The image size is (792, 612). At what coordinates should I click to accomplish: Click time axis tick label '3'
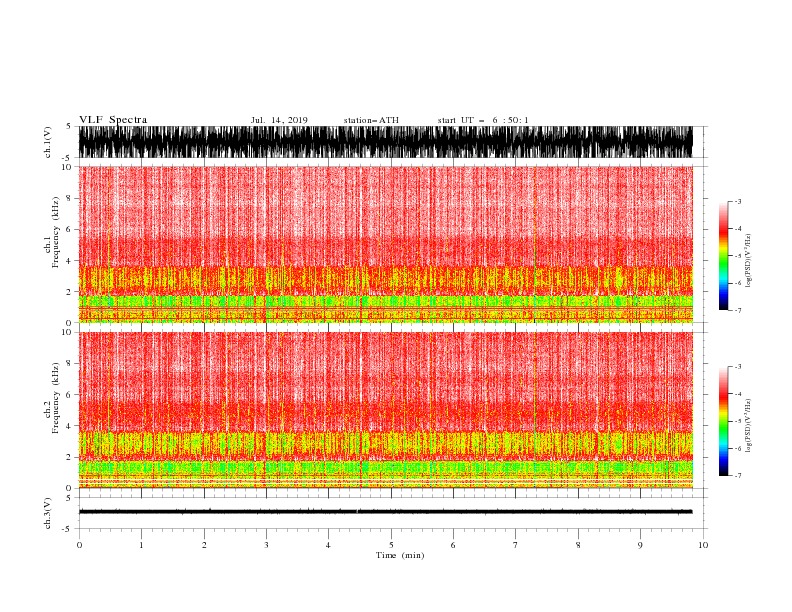(266, 545)
